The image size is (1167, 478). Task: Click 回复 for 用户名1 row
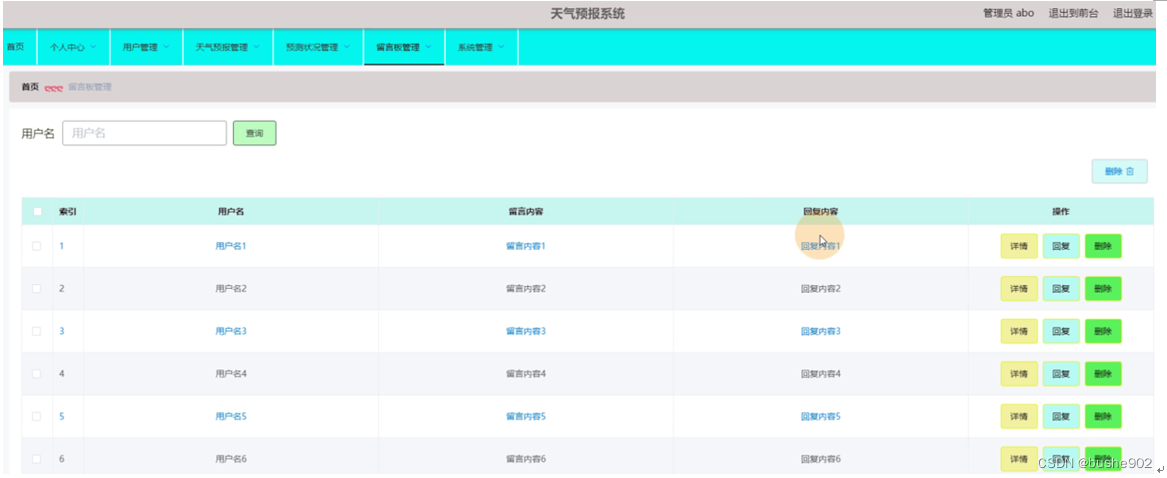point(1061,246)
